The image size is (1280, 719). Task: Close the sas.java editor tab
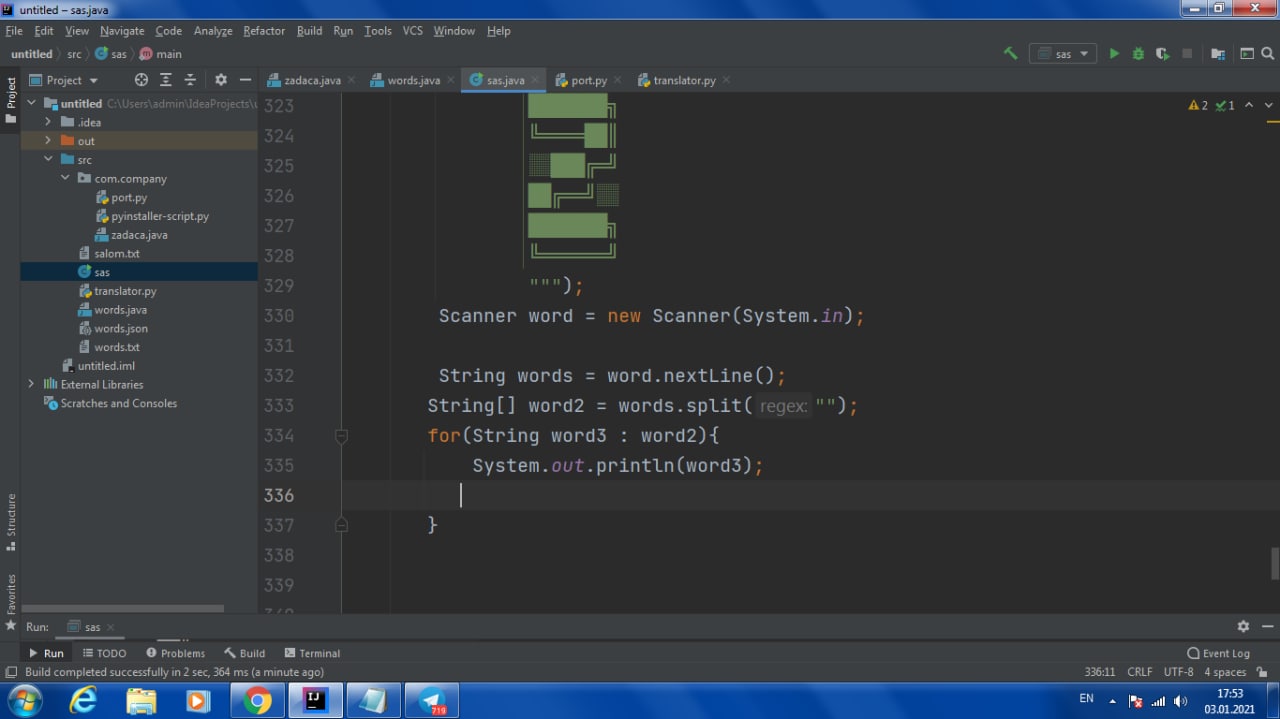pos(536,80)
